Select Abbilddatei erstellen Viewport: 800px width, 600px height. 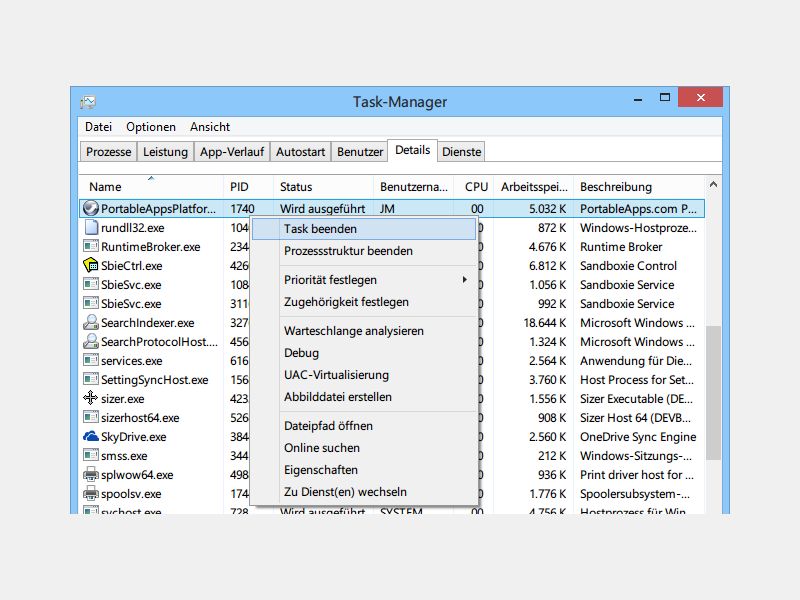click(x=364, y=397)
